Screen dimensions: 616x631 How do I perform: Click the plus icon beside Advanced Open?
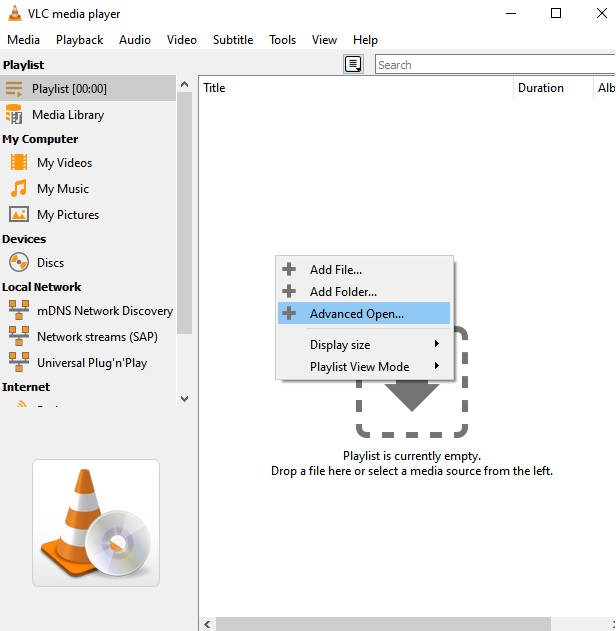[289, 313]
